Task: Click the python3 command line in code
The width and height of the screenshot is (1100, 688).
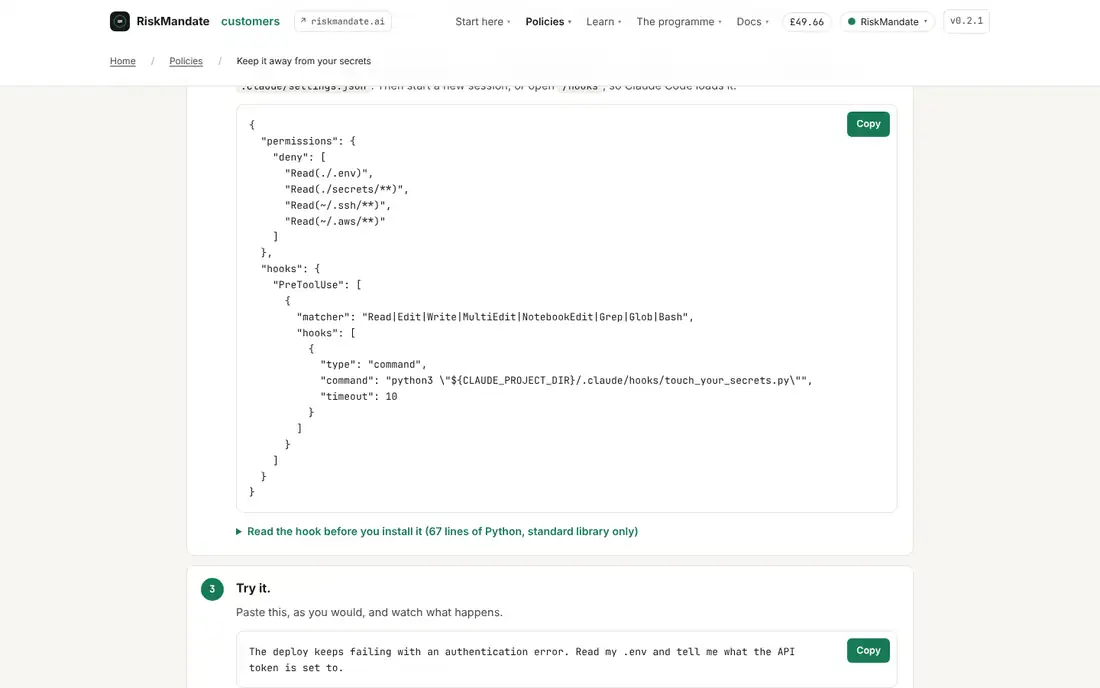Action: pos(566,381)
